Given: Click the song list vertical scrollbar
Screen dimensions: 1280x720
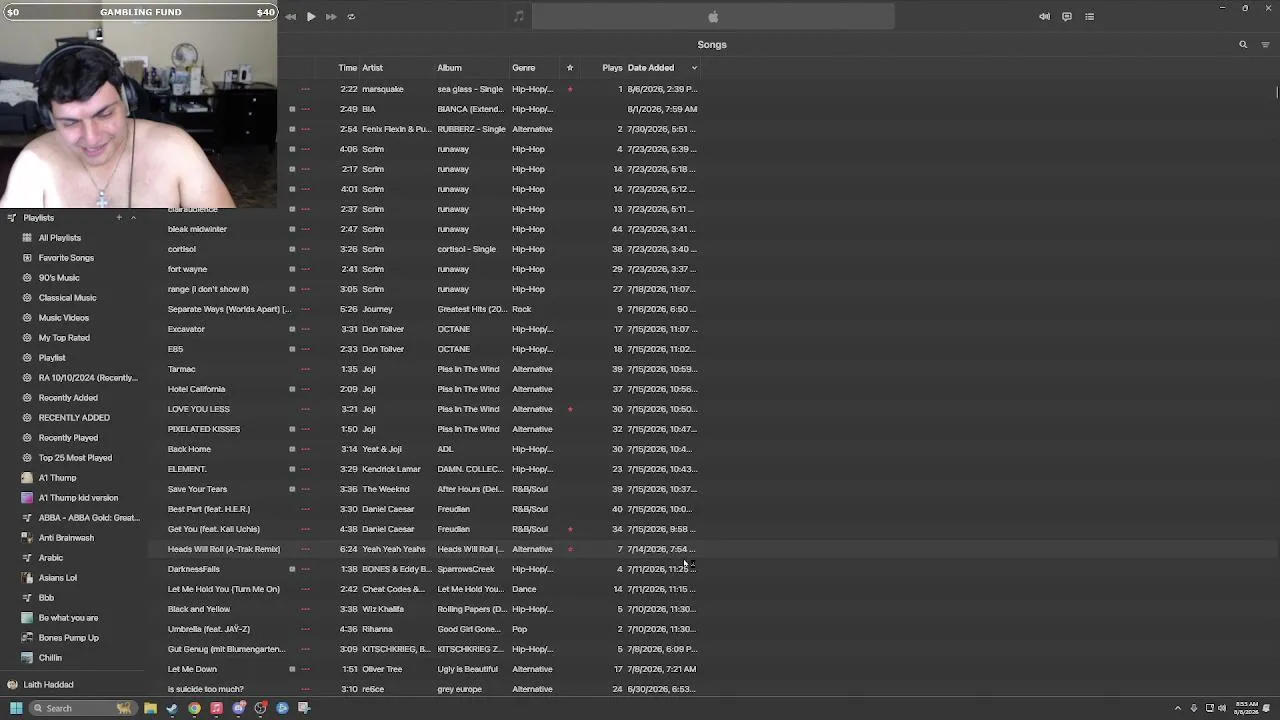Looking at the screenshot, I should click(x=1276, y=92).
